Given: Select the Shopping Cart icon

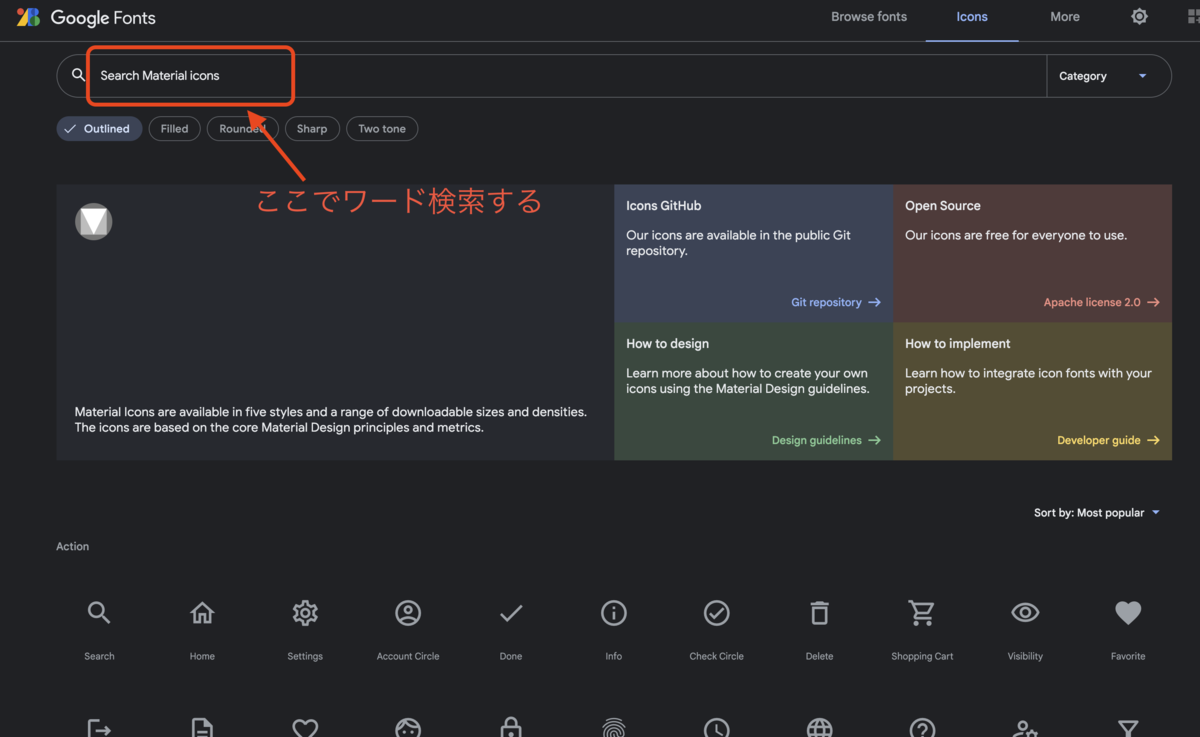Looking at the screenshot, I should [x=922, y=613].
